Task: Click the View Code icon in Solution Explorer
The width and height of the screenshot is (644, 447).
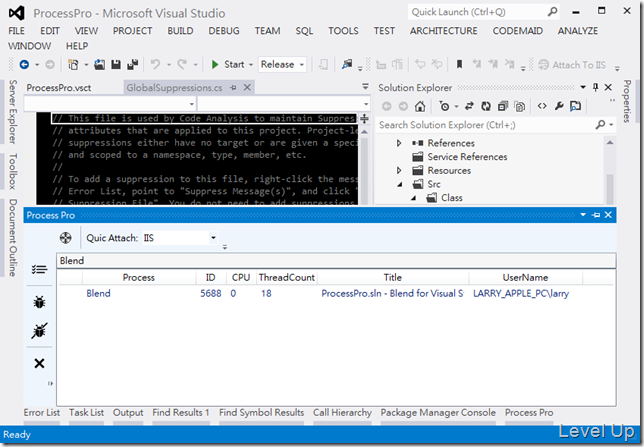Action: [542, 106]
